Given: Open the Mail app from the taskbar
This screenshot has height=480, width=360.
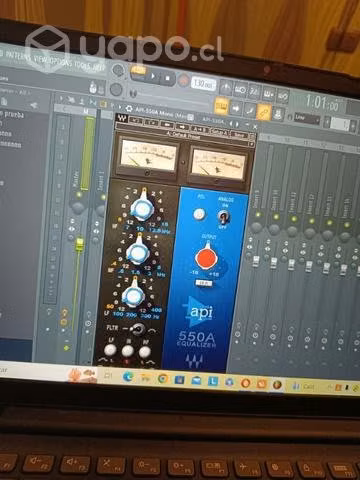Looking at the screenshot, I should pyautogui.click(x=196, y=381).
